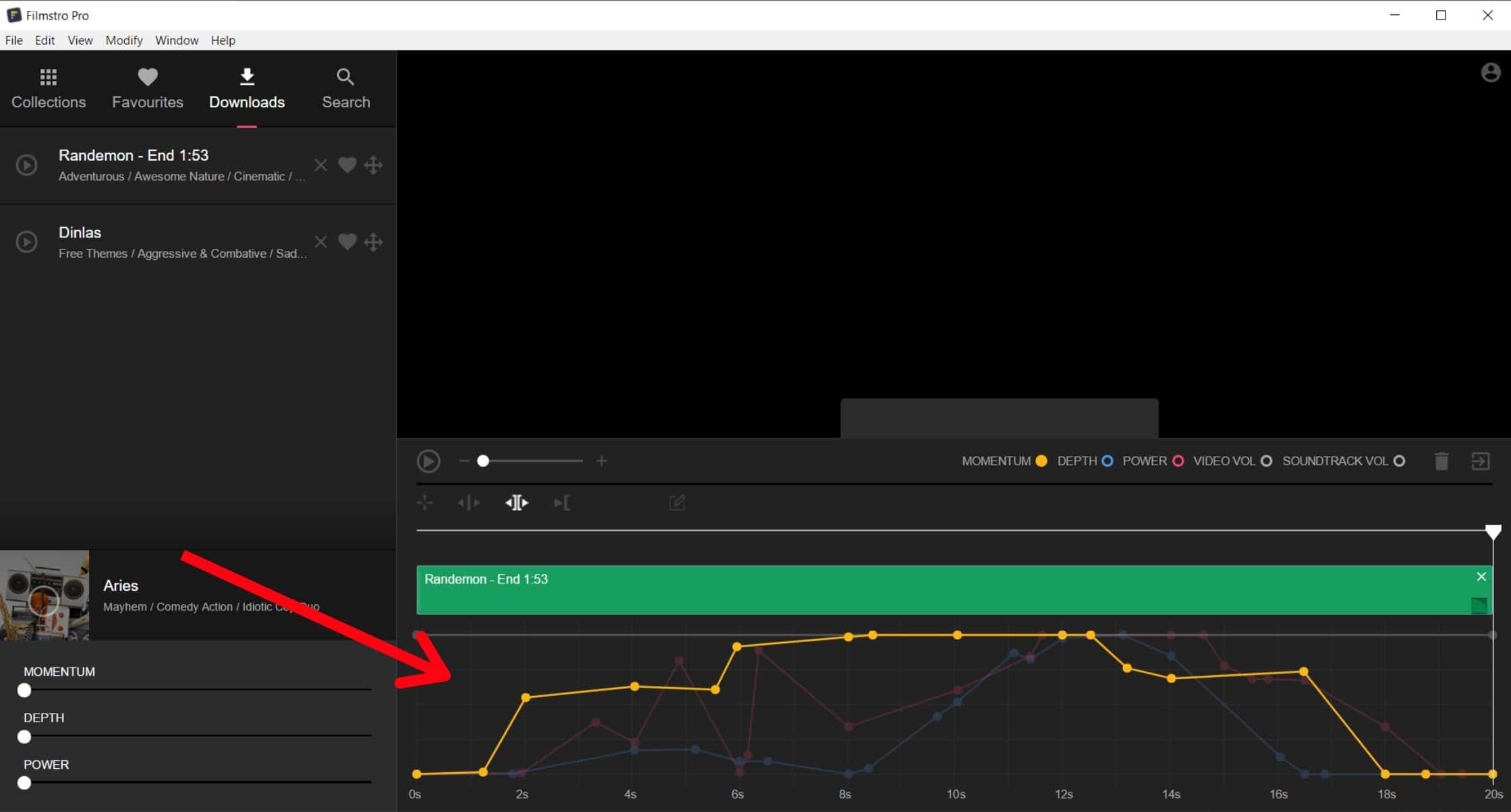Open the Modify menu
The image size is (1511, 812).
pos(123,40)
